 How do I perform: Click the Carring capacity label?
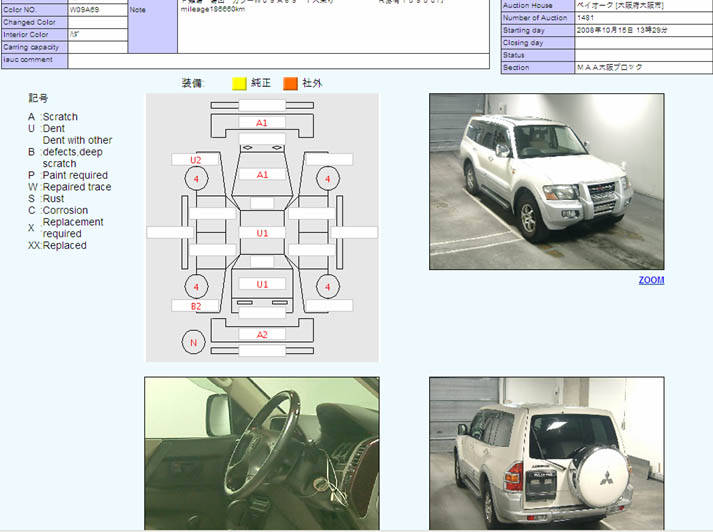[31, 47]
